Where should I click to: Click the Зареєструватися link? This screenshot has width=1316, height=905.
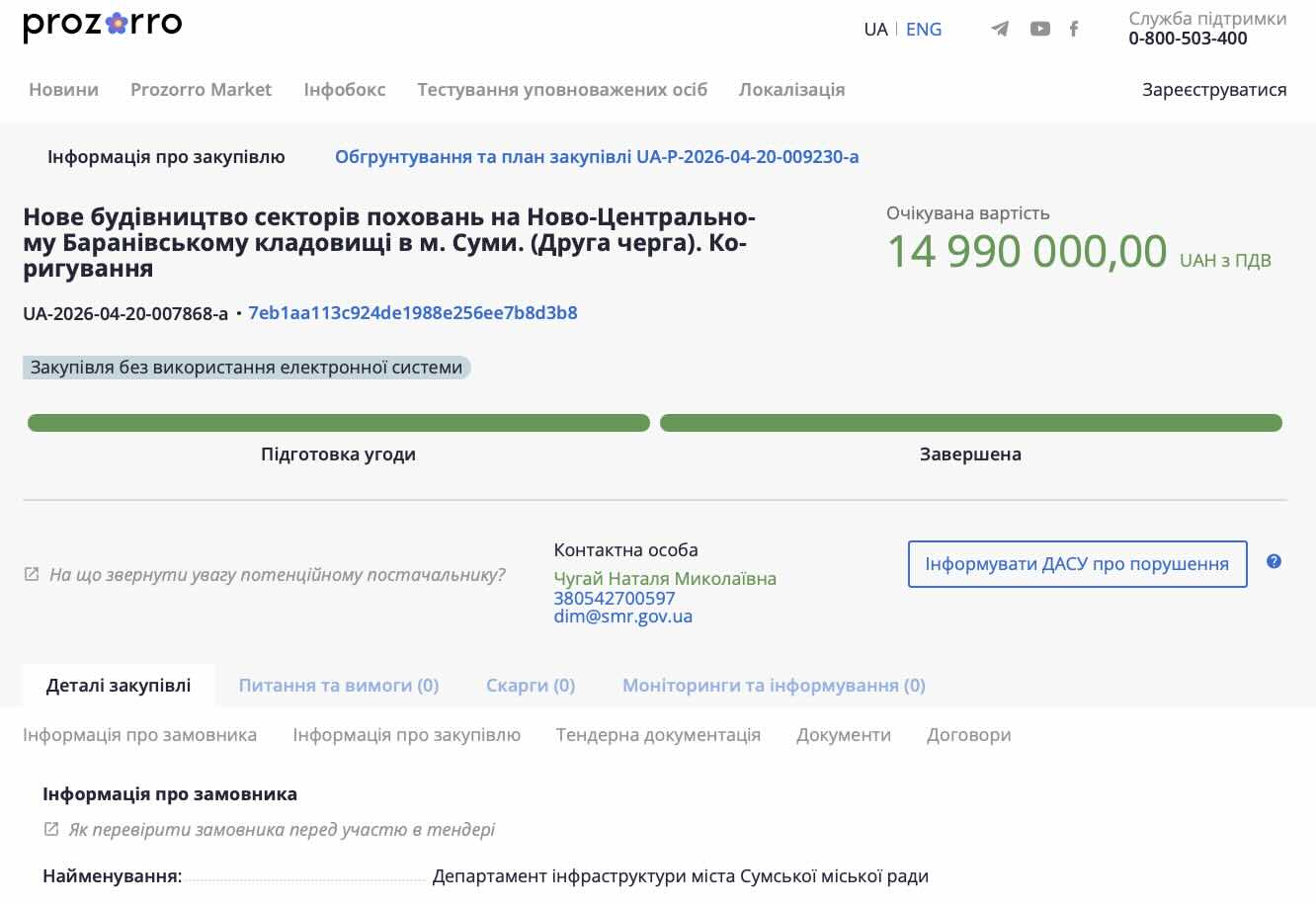[1214, 90]
